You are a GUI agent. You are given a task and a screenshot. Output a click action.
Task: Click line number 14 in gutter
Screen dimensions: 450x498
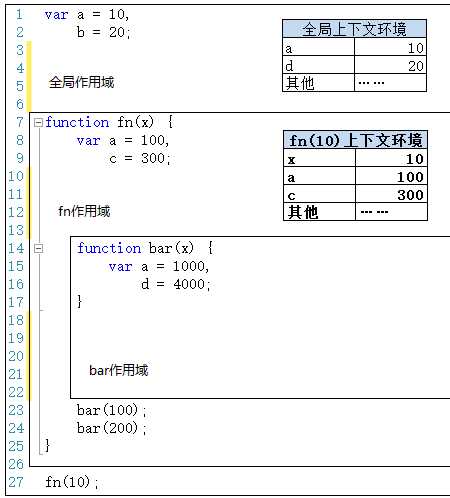pyautogui.click(x=16, y=248)
